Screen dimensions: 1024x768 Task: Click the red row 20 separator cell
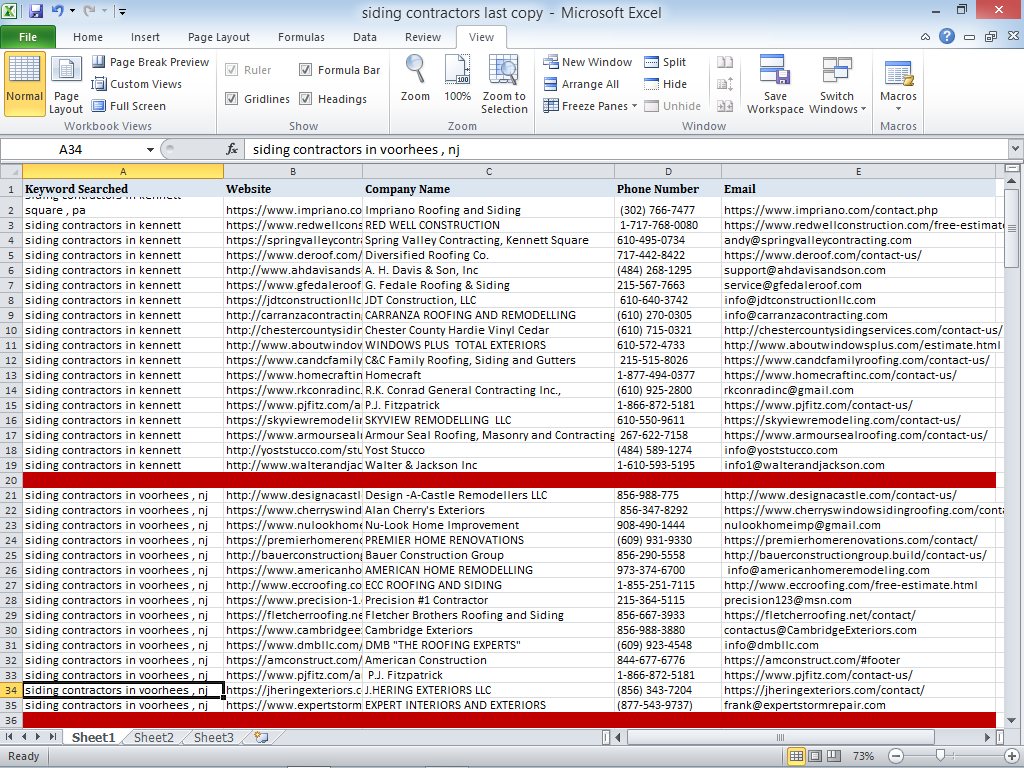coord(509,480)
